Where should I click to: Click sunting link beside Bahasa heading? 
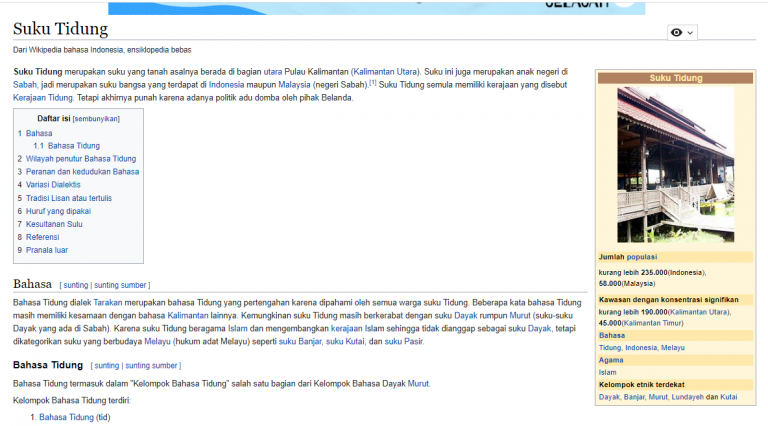(x=75, y=285)
